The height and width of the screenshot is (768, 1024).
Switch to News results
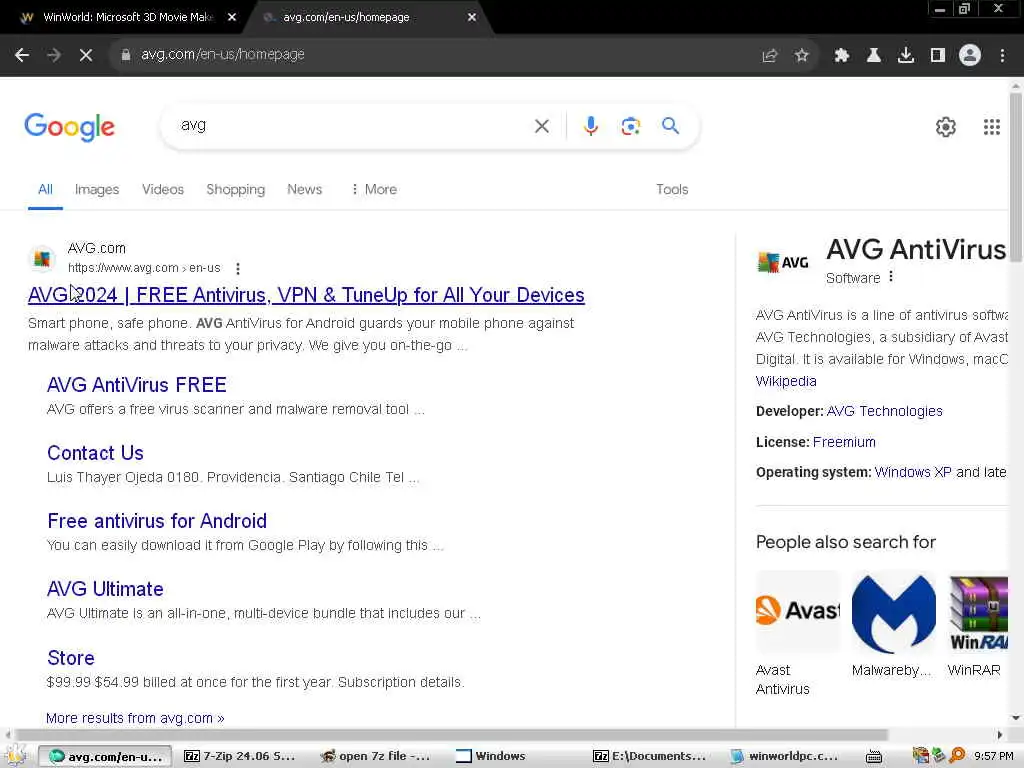click(304, 189)
